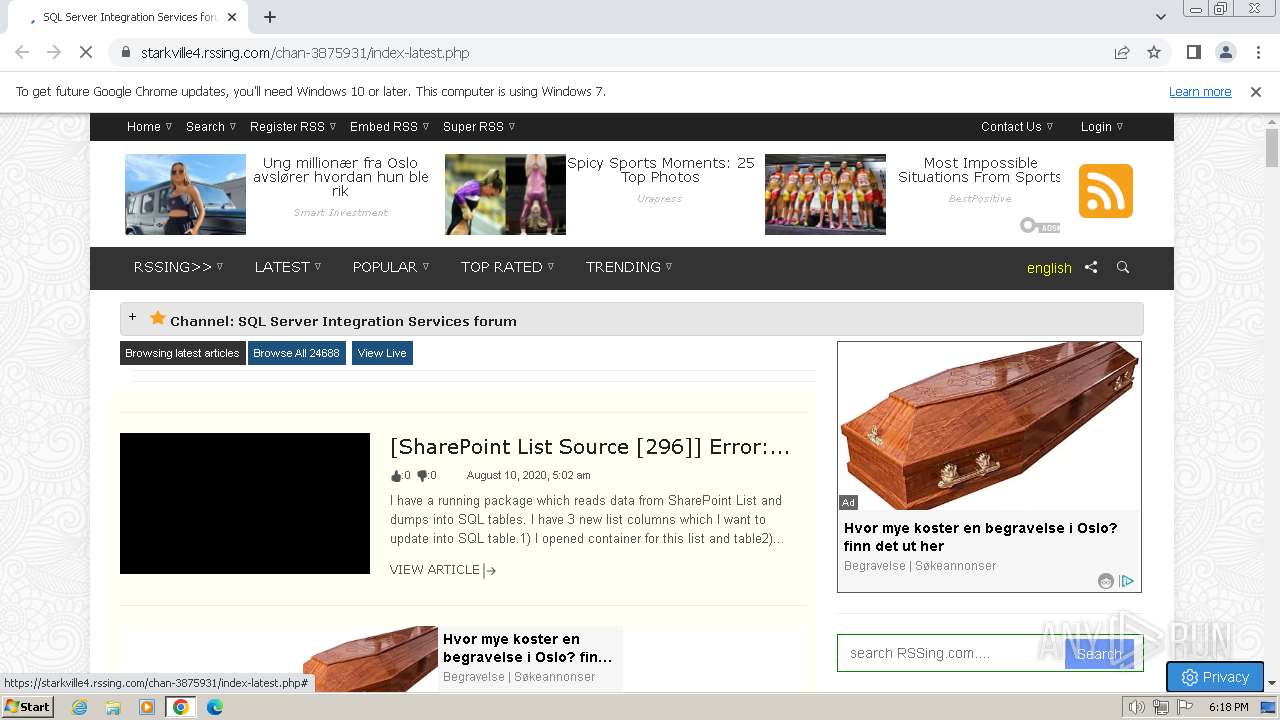Expand the Contact Us menu
The image size is (1280, 720).
1018,127
